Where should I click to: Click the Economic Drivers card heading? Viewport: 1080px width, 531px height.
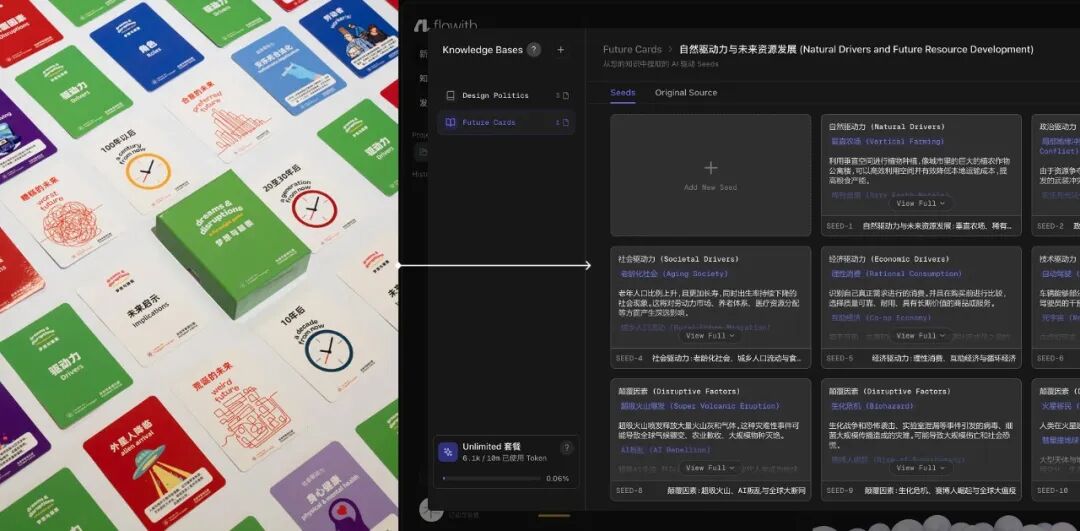[889, 259]
